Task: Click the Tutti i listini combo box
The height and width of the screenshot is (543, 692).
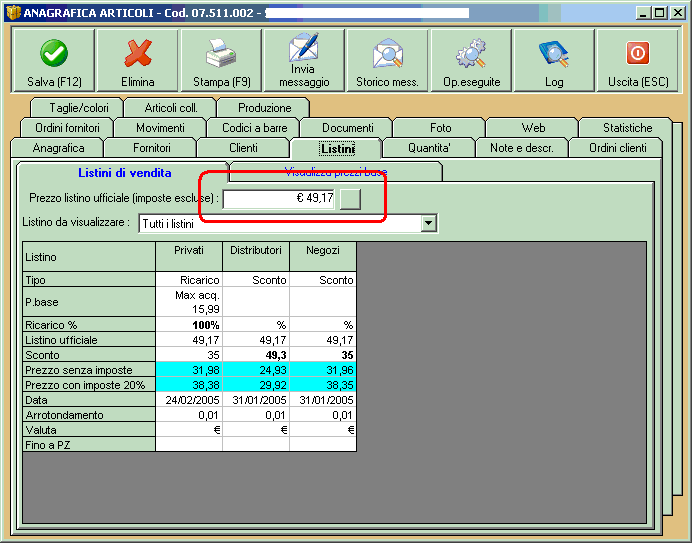Action: 288,223
